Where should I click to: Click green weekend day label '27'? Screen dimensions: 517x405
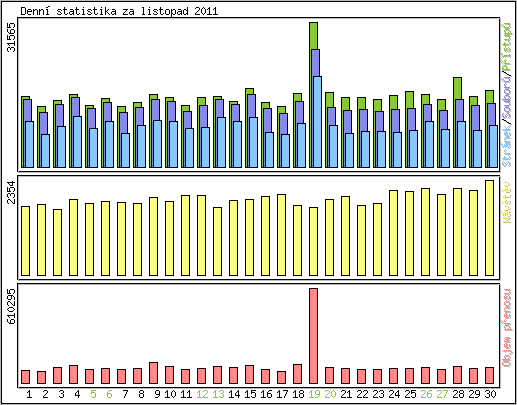click(442, 394)
